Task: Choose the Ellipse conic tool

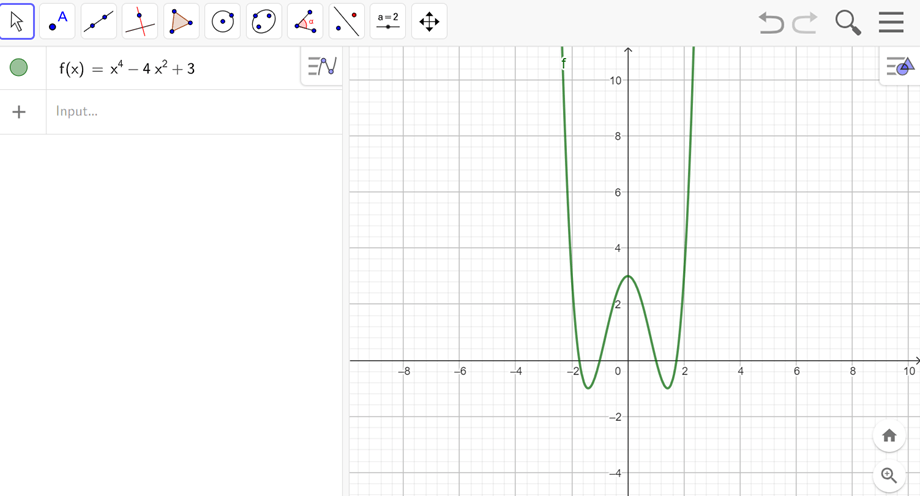Action: [263, 21]
